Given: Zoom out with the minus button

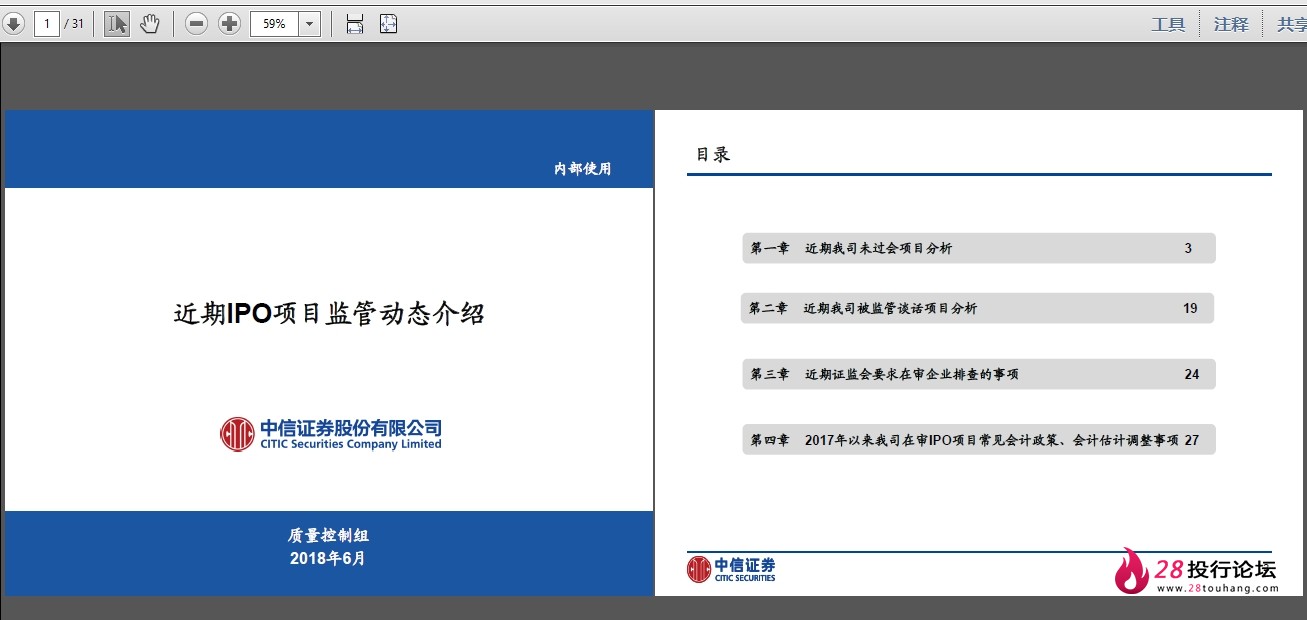Looking at the screenshot, I should pyautogui.click(x=197, y=24).
